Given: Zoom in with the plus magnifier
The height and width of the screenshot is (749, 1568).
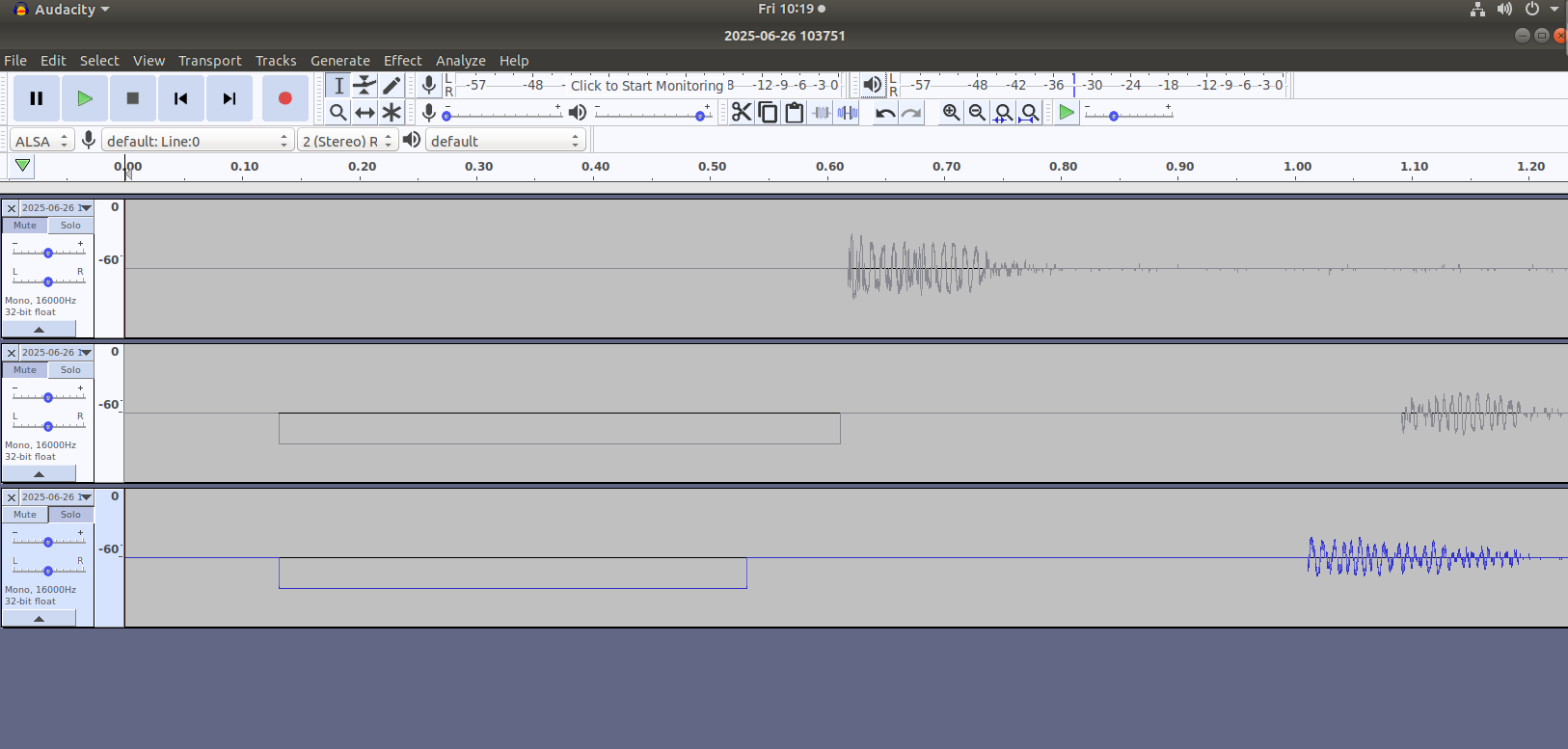Looking at the screenshot, I should tap(951, 113).
